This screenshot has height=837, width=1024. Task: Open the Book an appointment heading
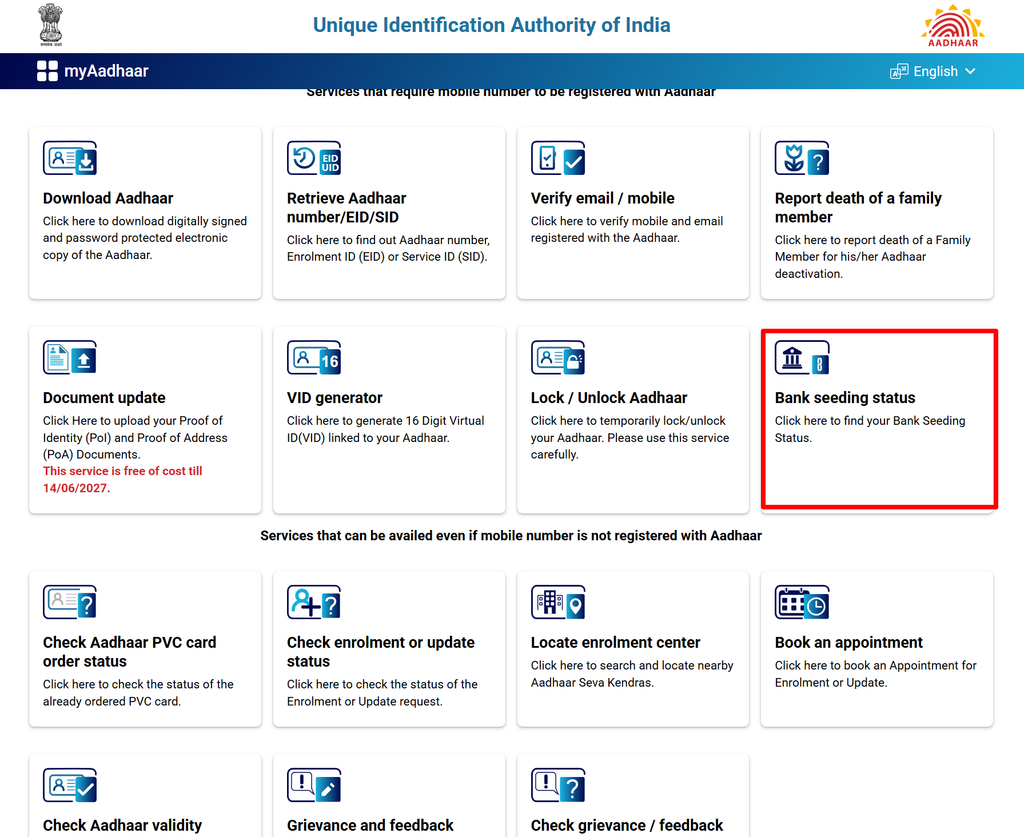[x=849, y=642]
